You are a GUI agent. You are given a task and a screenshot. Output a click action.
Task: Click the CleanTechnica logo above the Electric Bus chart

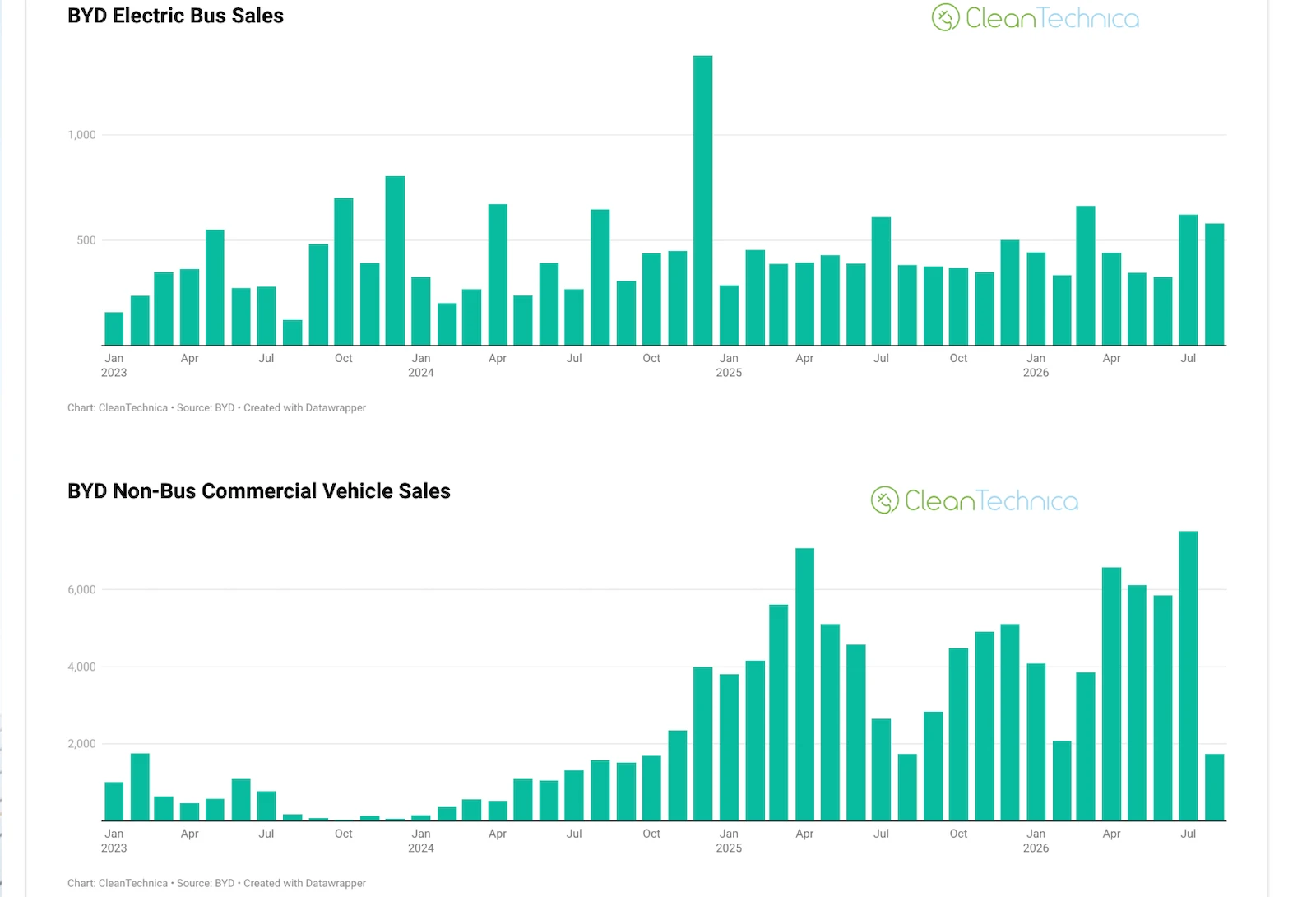click(x=1036, y=17)
